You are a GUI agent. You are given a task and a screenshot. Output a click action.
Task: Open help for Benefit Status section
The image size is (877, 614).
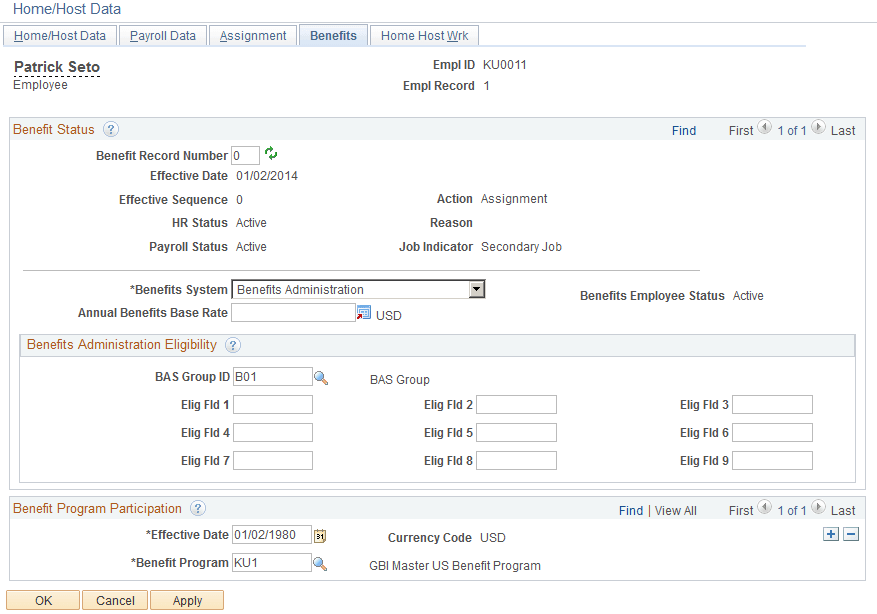[x=111, y=129]
